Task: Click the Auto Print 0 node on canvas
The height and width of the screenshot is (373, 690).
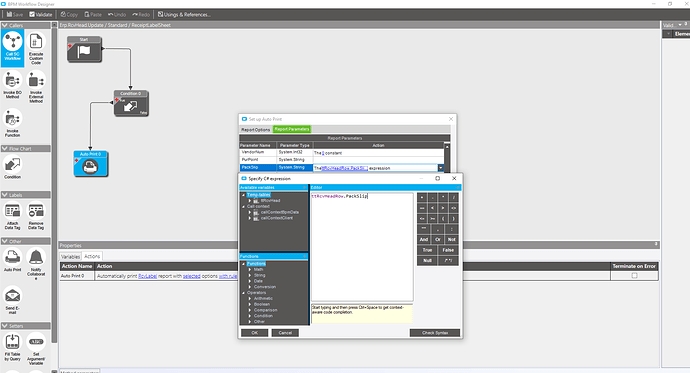Action: pos(91,164)
